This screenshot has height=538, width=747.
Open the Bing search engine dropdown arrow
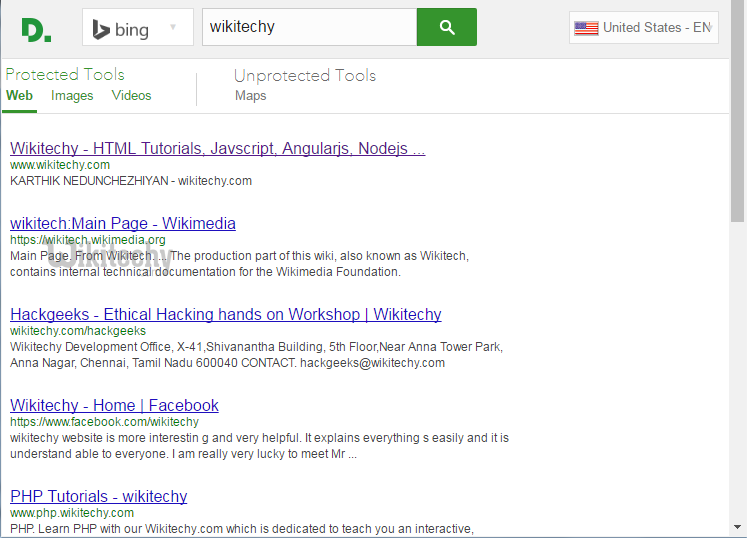point(174,28)
